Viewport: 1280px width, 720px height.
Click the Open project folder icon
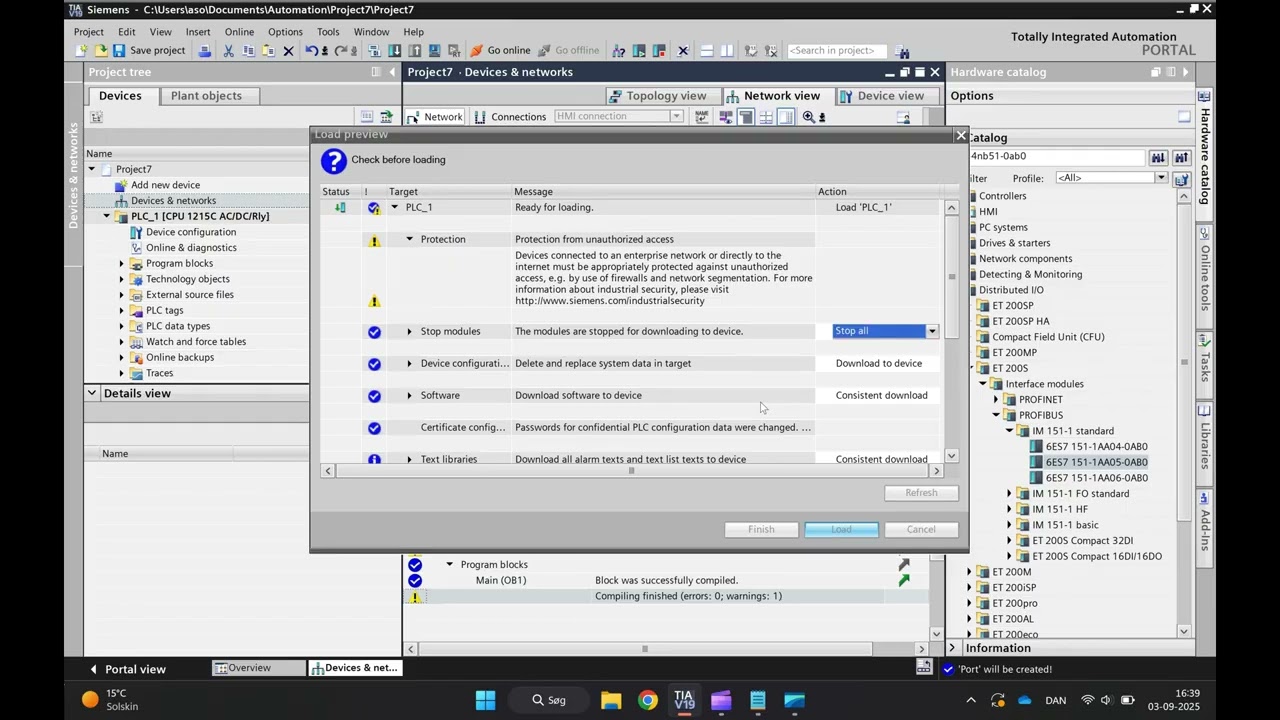[x=101, y=51]
